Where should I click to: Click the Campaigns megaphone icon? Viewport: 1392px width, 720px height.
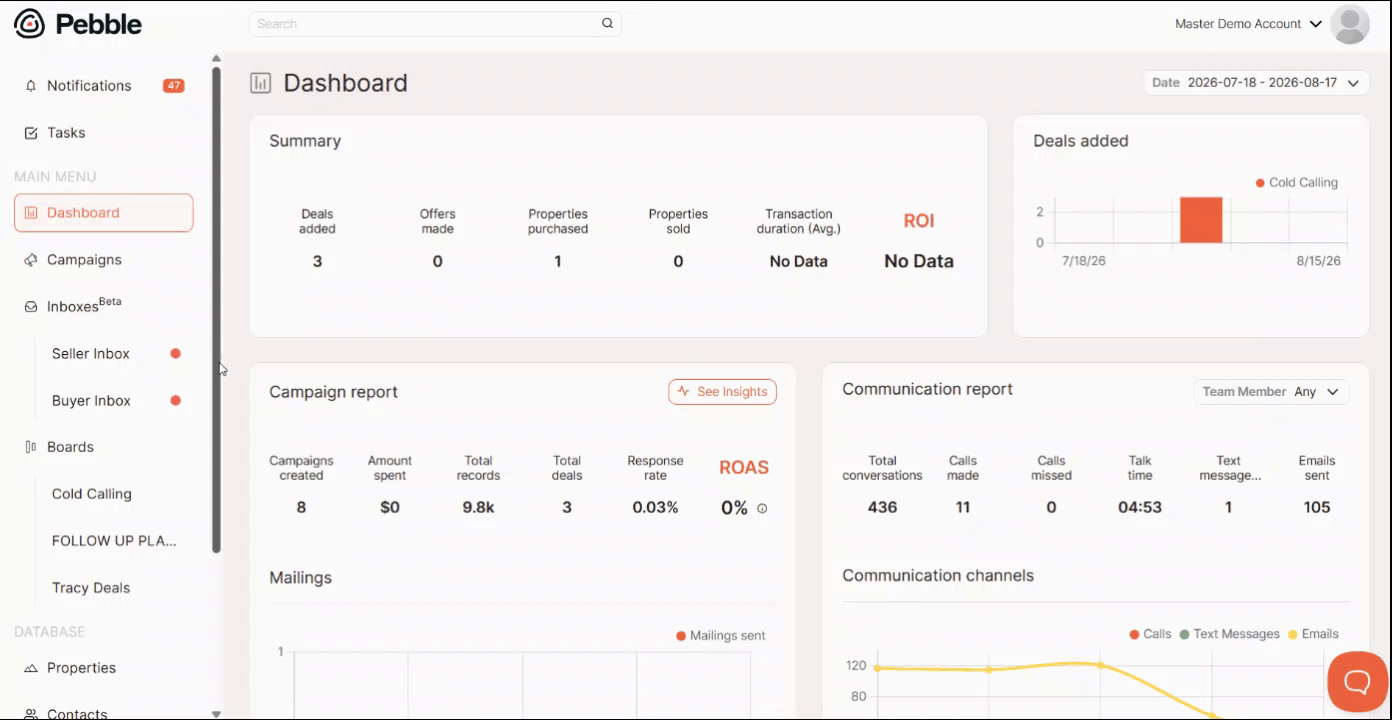pyautogui.click(x=31, y=260)
